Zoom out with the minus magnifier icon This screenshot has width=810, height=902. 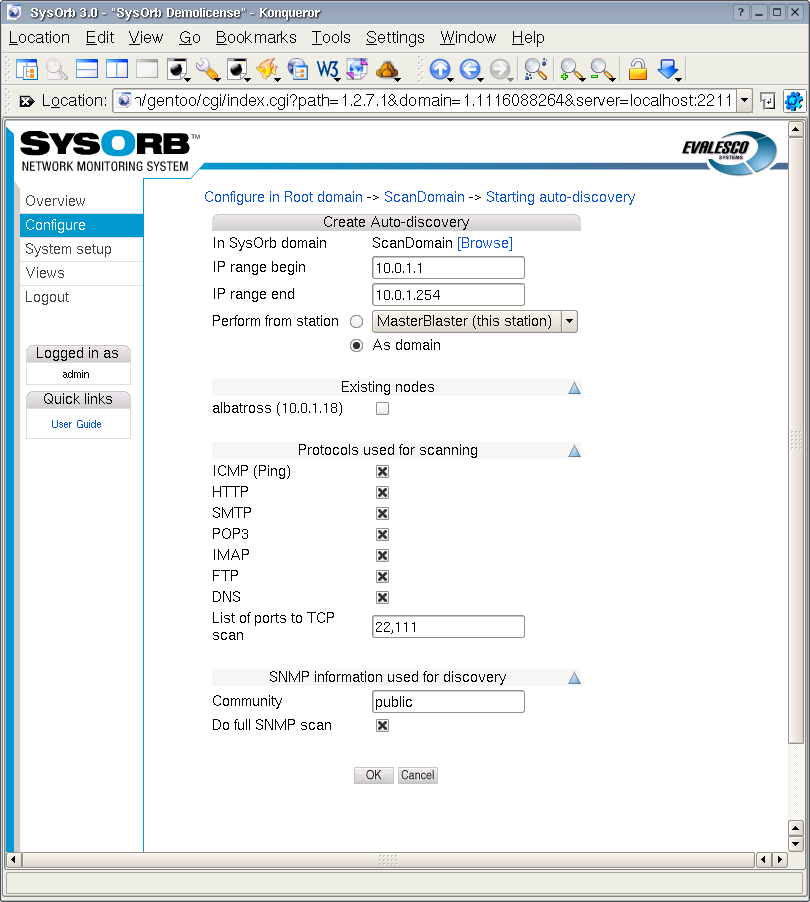(602, 70)
